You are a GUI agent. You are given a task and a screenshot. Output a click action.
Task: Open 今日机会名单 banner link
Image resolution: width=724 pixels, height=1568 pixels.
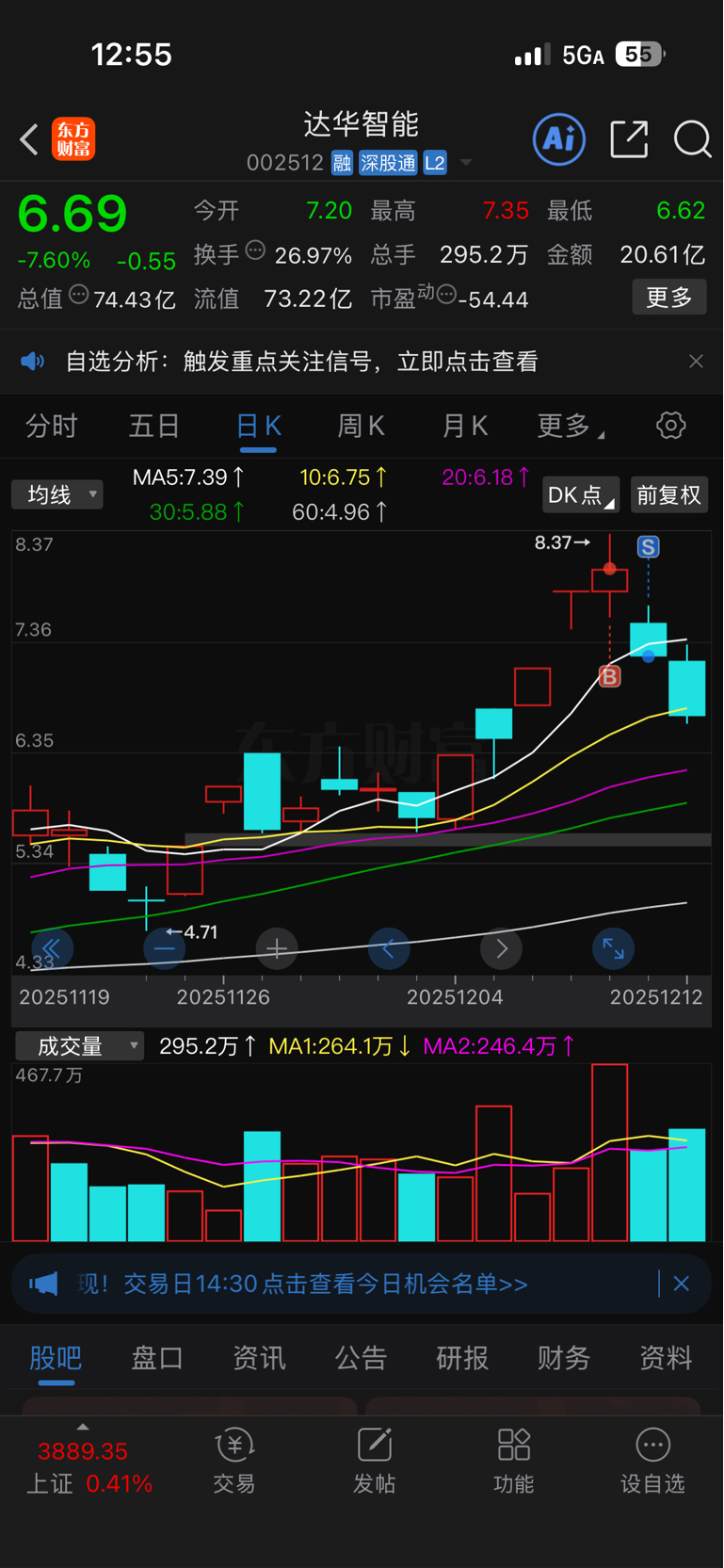(325, 1284)
